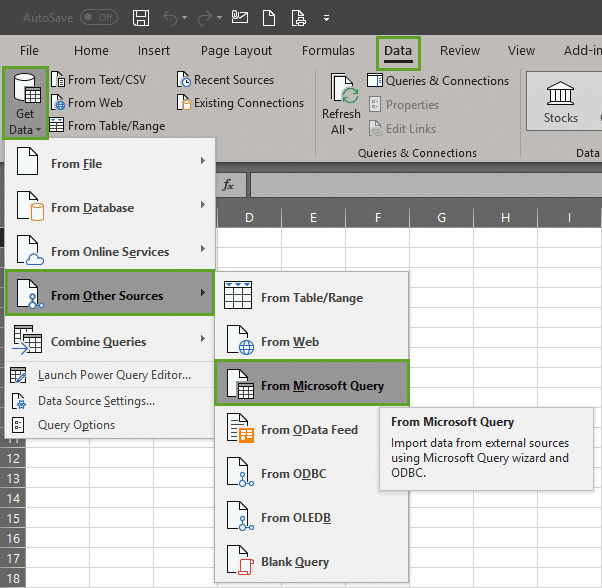This screenshot has height=588, width=602.
Task: Click From Text/CSV in the ribbon
Action: pyautogui.click(x=98, y=80)
